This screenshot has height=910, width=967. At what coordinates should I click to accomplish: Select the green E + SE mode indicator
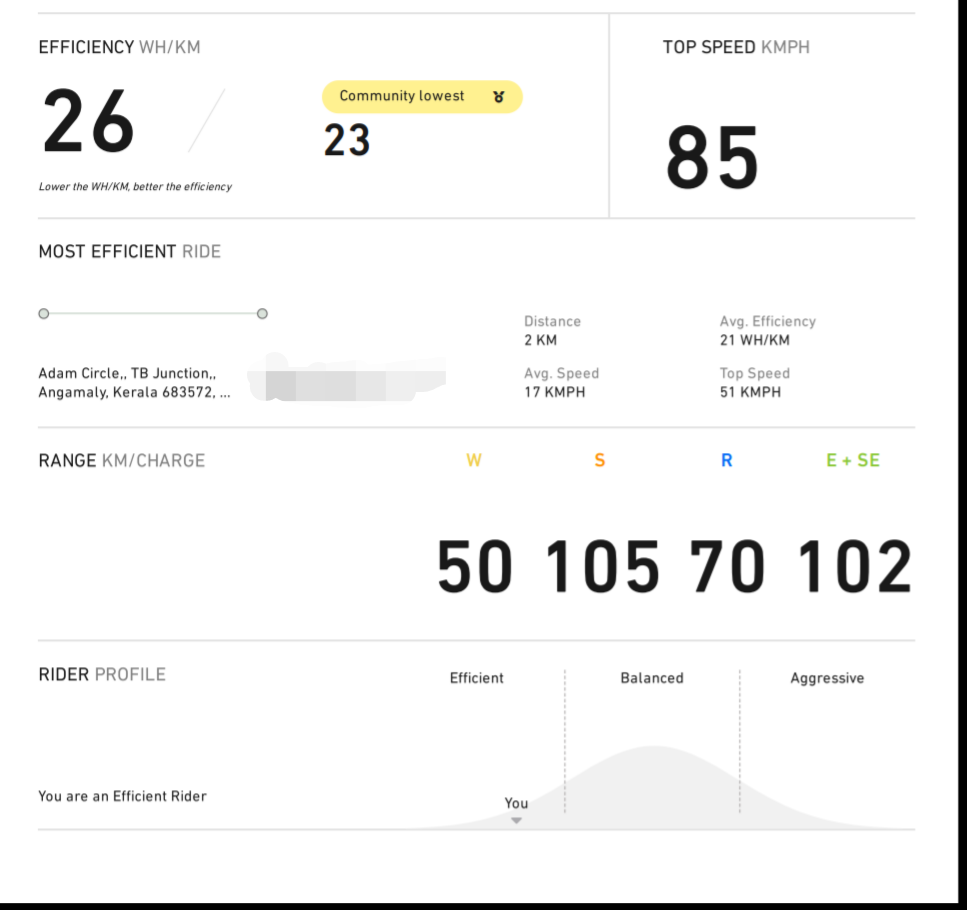853,460
